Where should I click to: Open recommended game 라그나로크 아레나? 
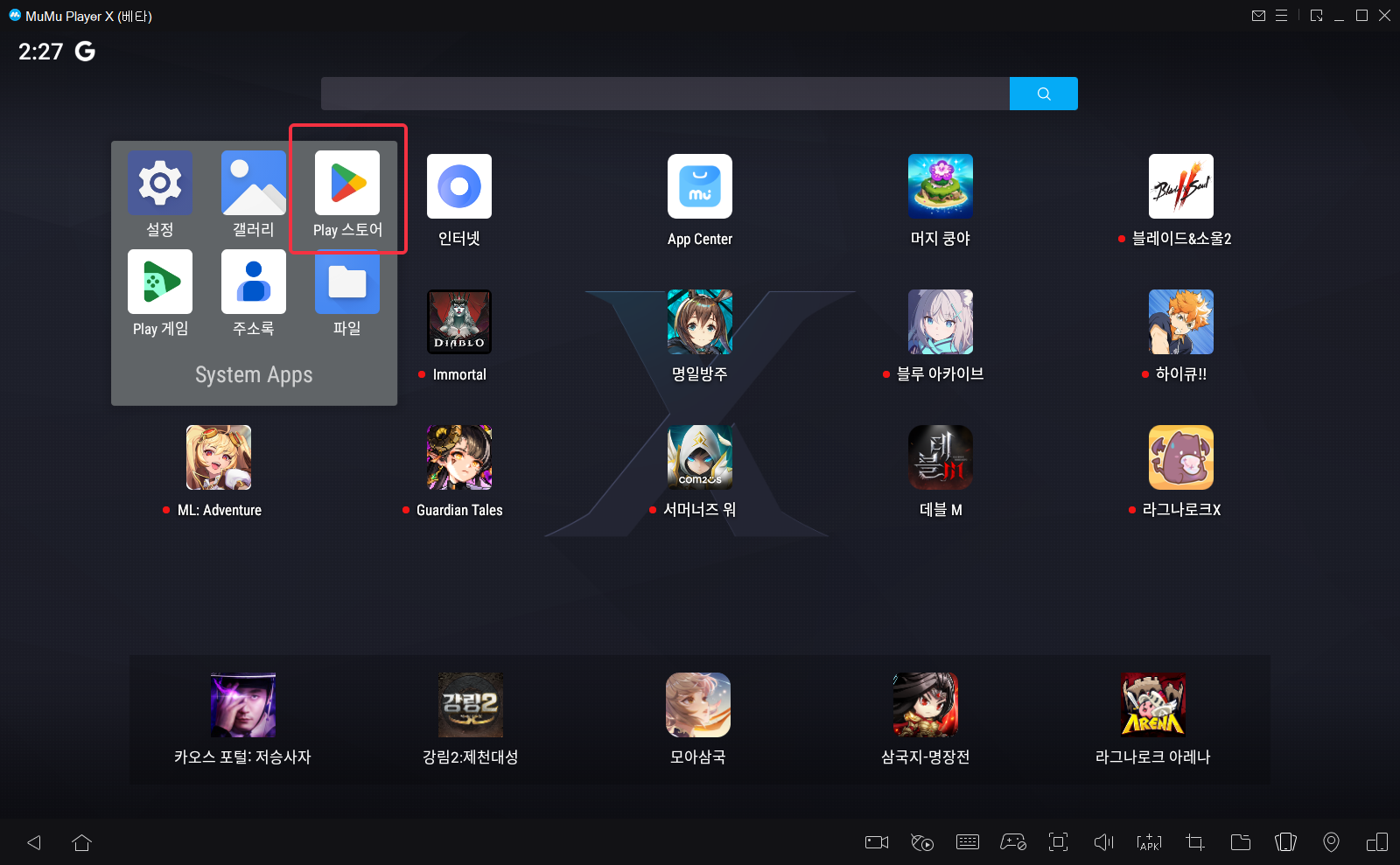coord(1153,705)
